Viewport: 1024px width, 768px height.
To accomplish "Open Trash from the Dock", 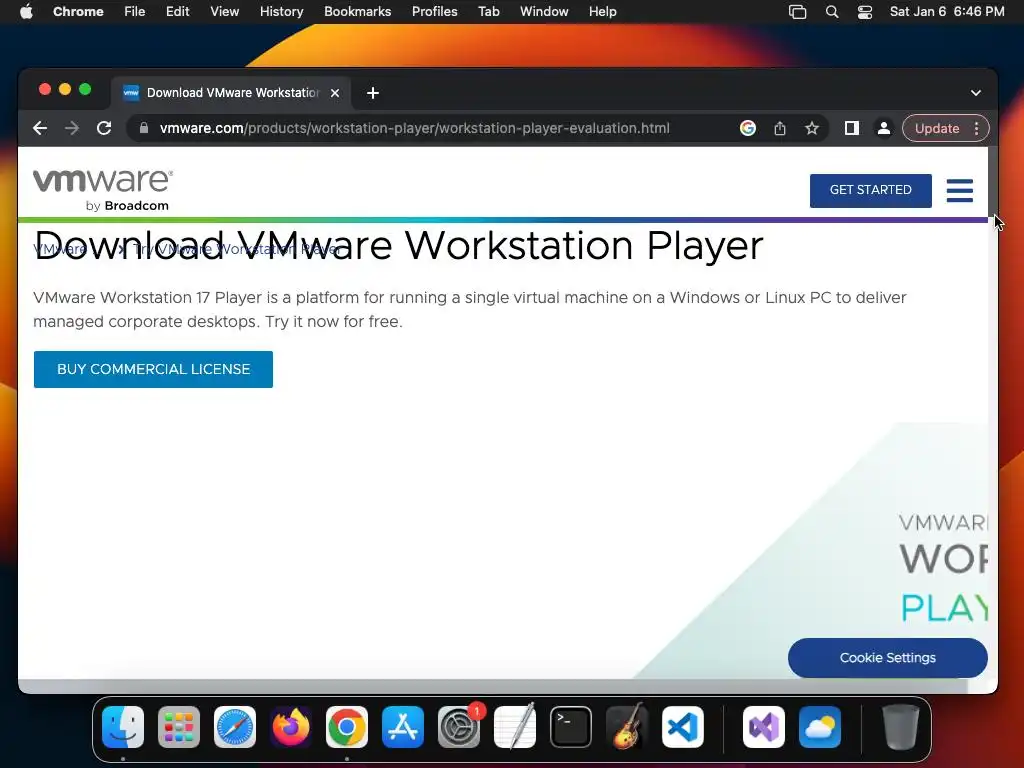I will point(901,727).
